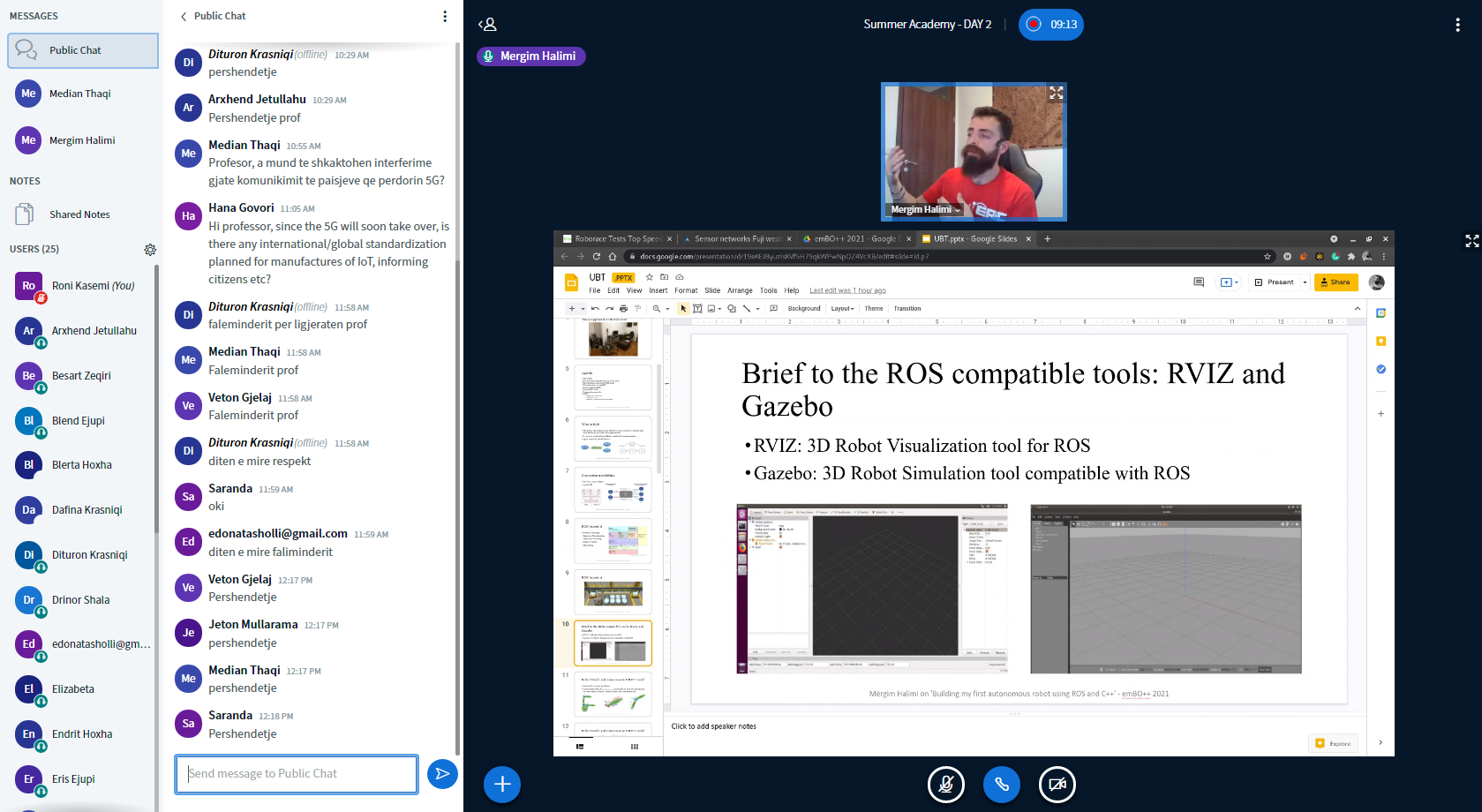Open manage users gear settings
The image size is (1482, 812).
(x=150, y=250)
